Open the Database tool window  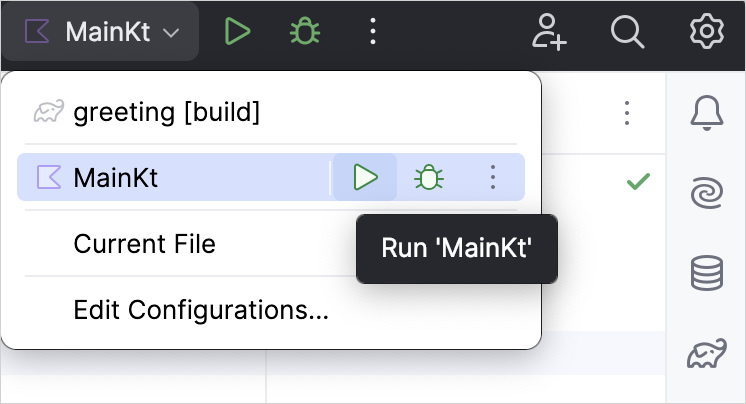707,273
